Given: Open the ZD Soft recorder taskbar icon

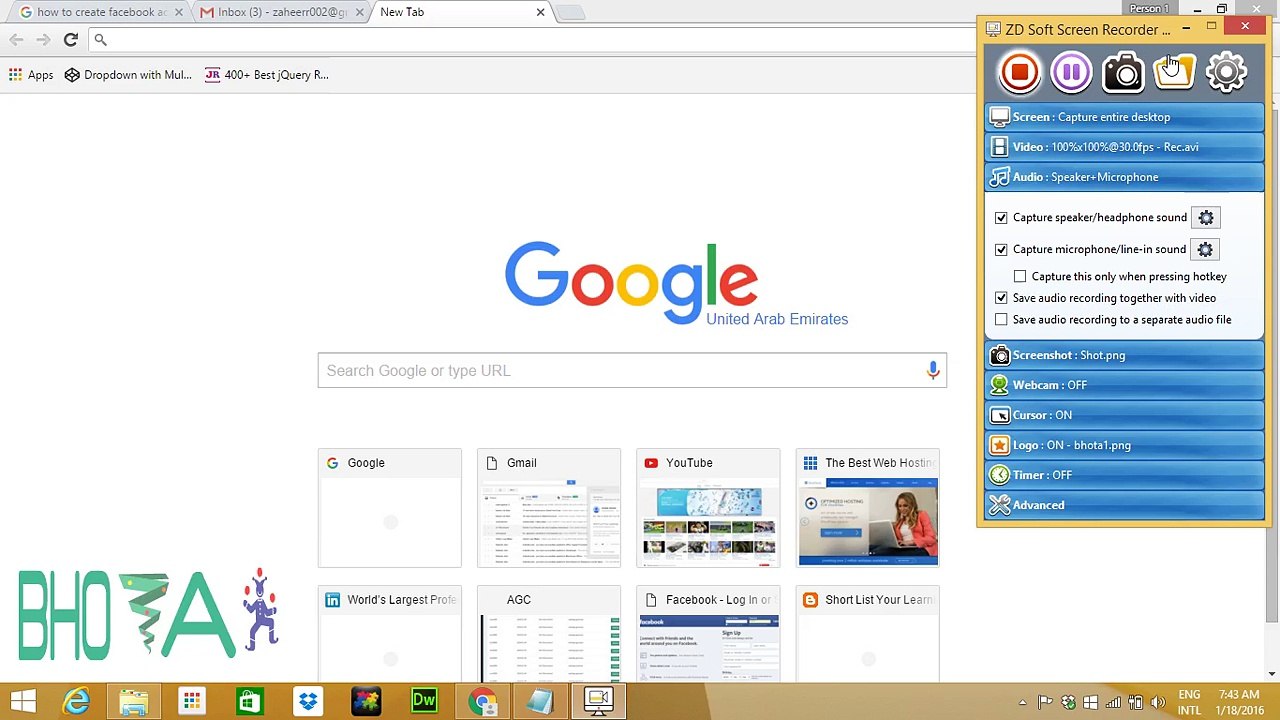Looking at the screenshot, I should point(598,701).
